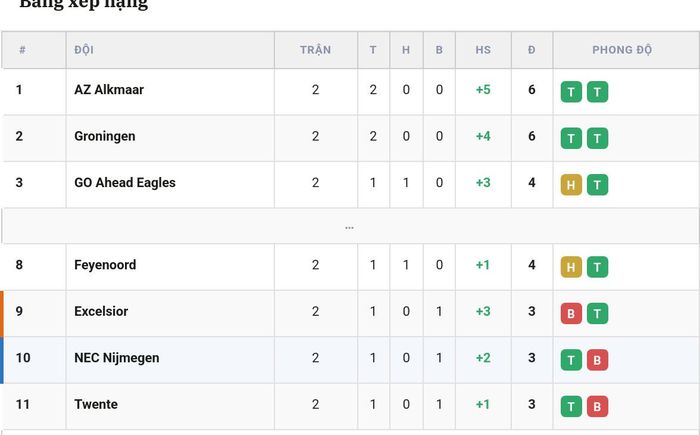
Task: Click the ĐỘI column header
Action: pos(84,50)
